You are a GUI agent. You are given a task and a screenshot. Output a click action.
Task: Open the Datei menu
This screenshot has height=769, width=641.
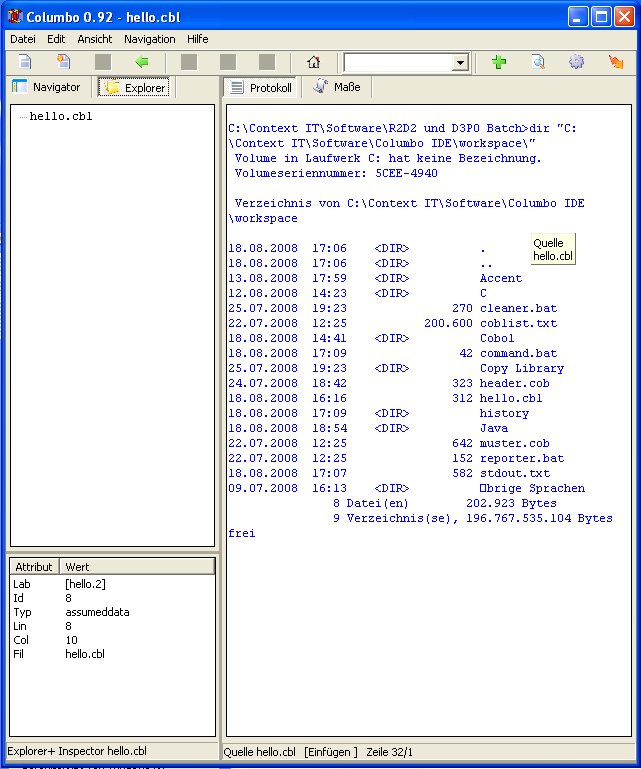(22, 39)
